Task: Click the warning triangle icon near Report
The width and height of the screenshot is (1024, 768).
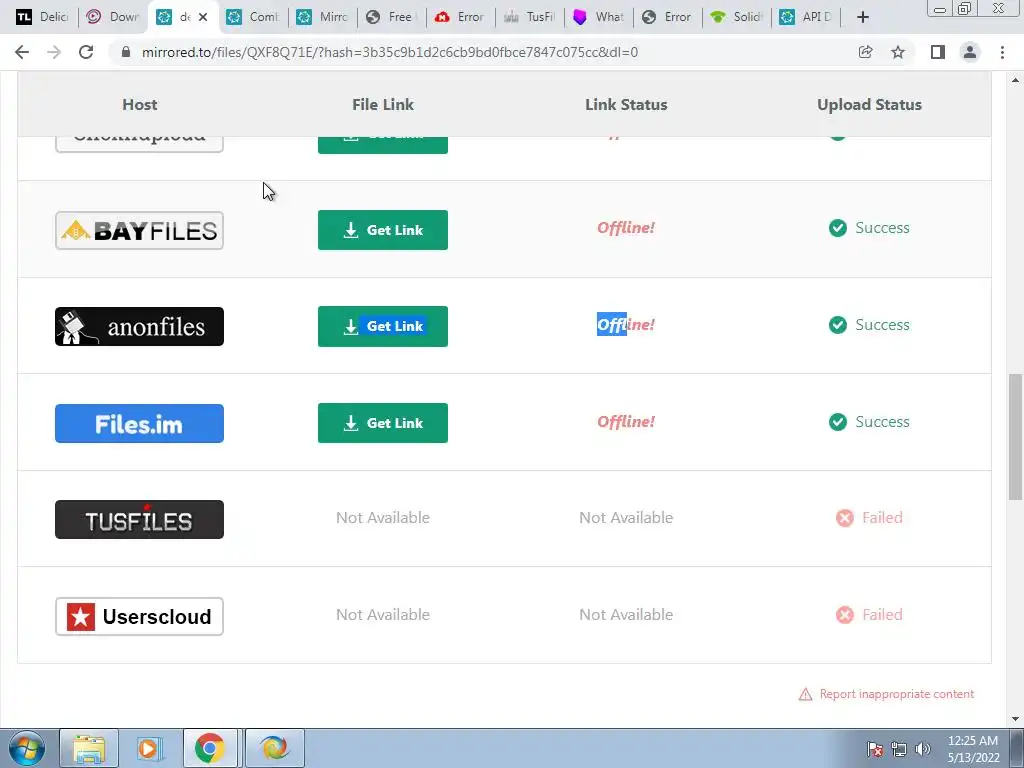Action: point(805,694)
